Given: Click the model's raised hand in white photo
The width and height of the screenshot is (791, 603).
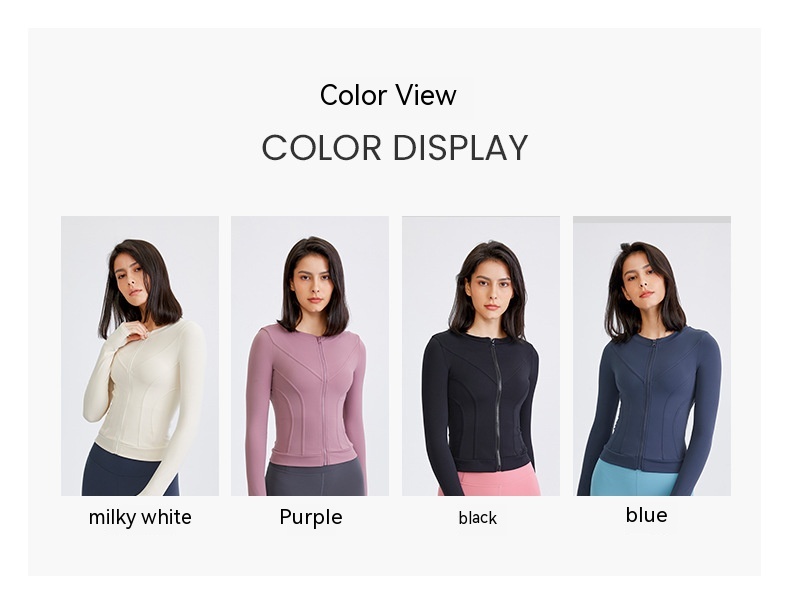Looking at the screenshot, I should tap(132, 331).
